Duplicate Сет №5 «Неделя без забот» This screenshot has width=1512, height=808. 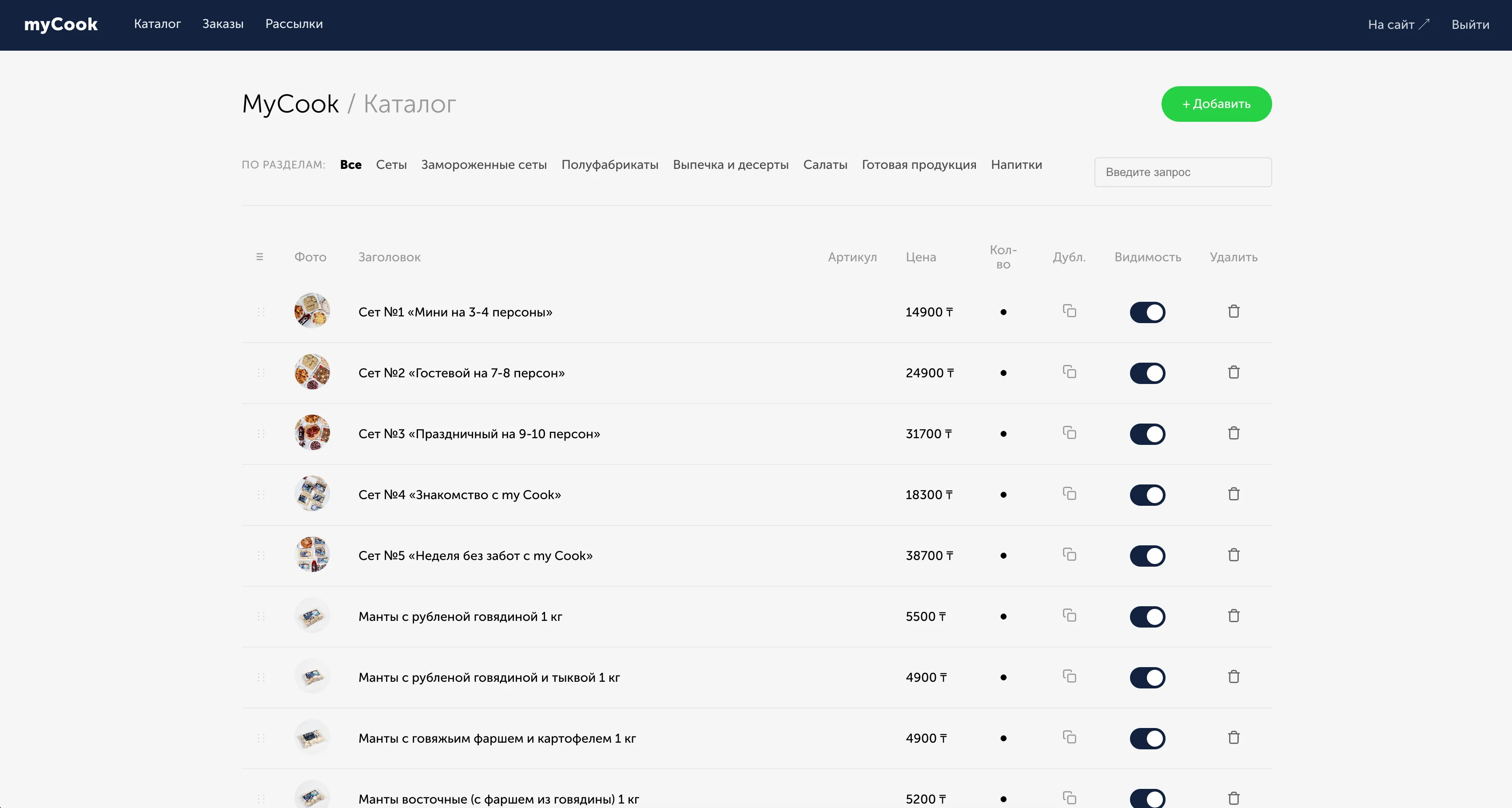click(1069, 555)
